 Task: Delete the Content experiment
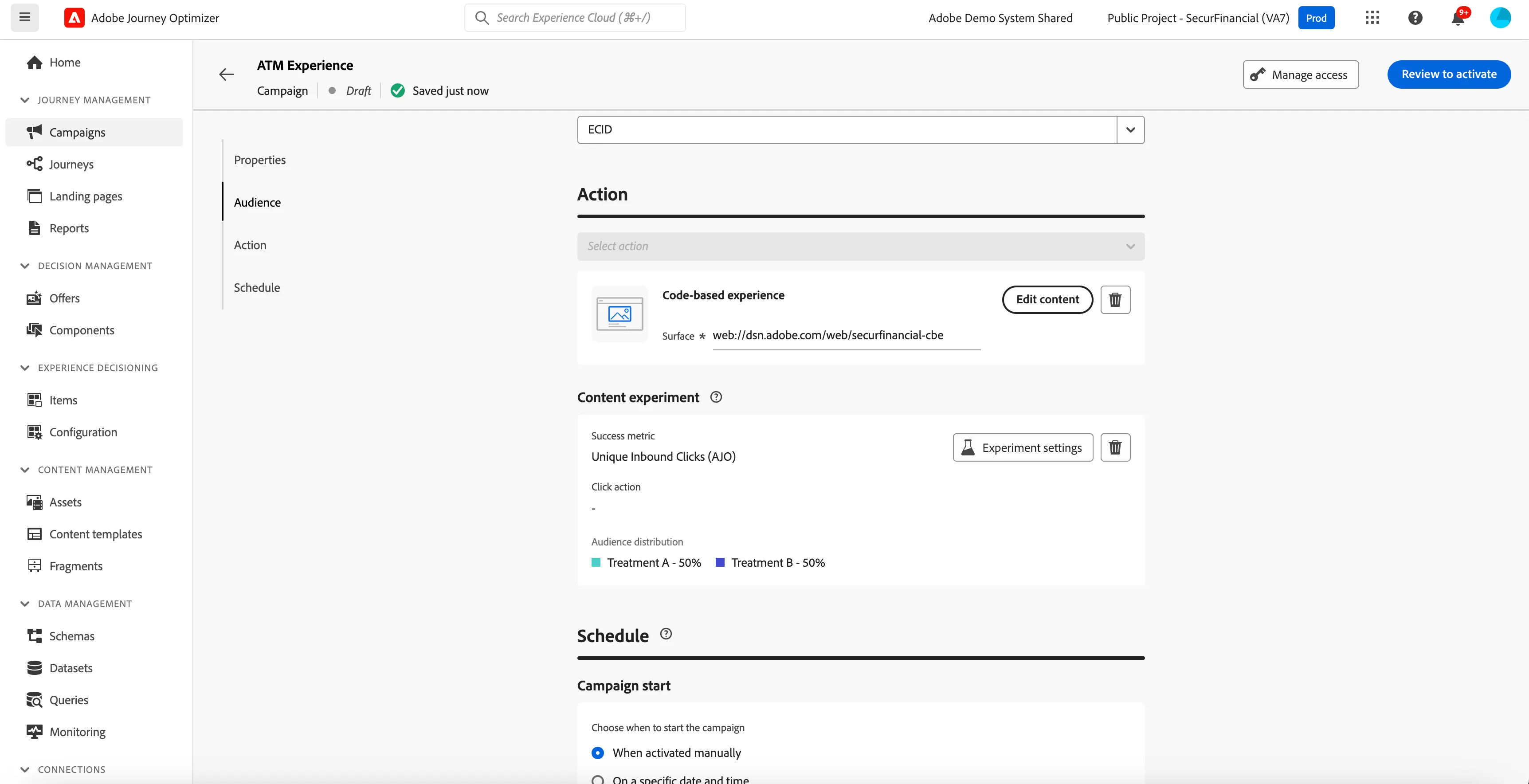1115,447
